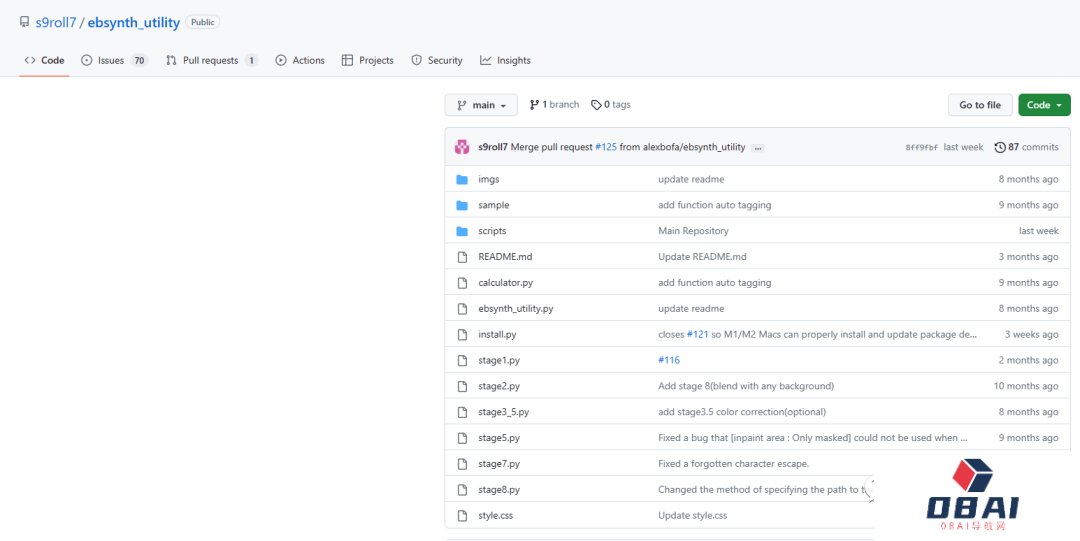
Task: Open issue #121 link in install.py row
Action: 698,335
